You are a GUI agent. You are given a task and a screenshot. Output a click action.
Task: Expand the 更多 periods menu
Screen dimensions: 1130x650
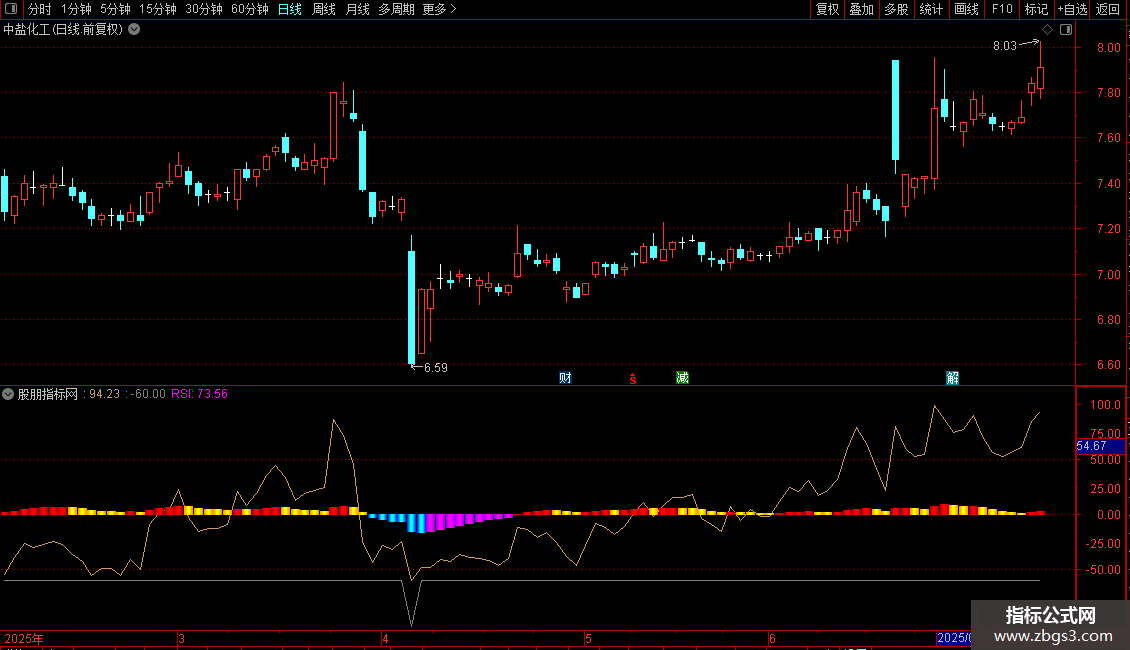440,9
